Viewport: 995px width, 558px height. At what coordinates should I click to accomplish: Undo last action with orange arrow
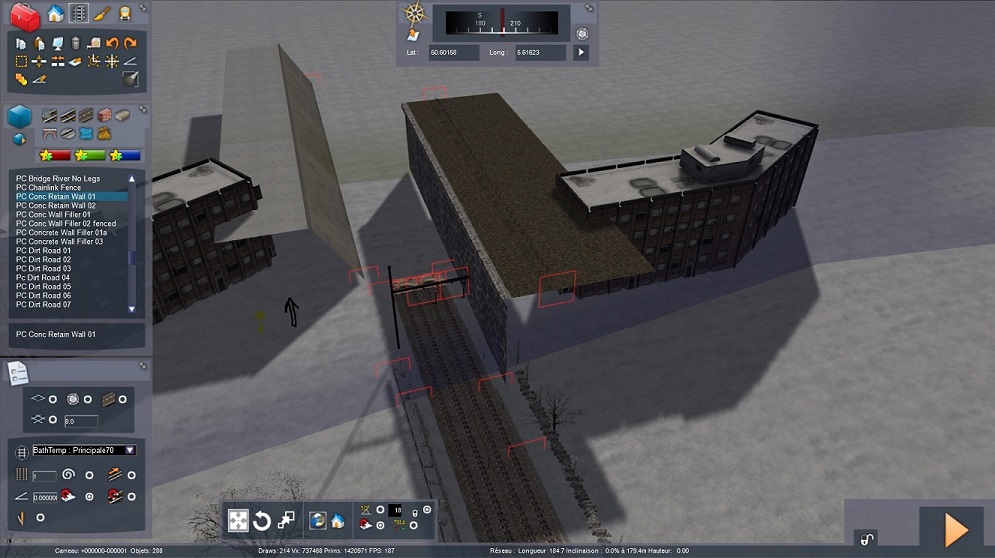[112, 43]
